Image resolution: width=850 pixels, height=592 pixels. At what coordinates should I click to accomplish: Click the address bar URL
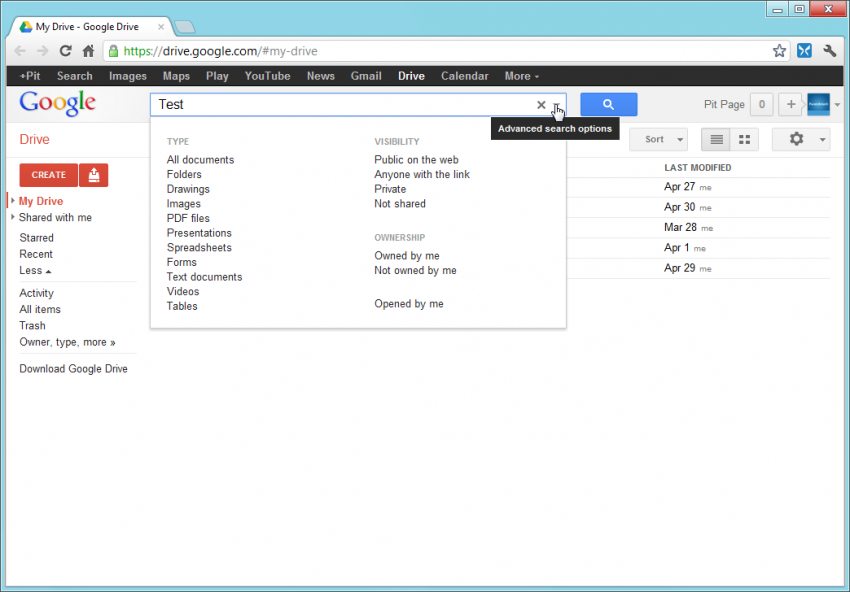[x=220, y=51]
